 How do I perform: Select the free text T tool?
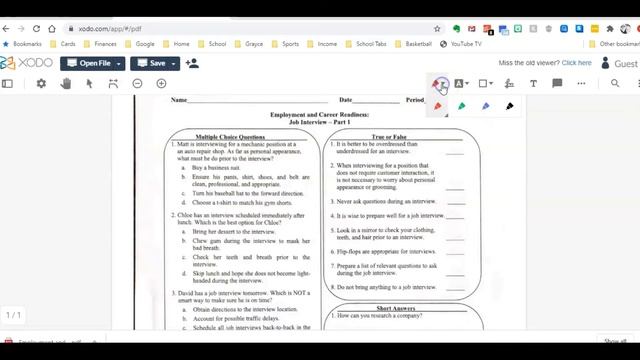(533, 84)
